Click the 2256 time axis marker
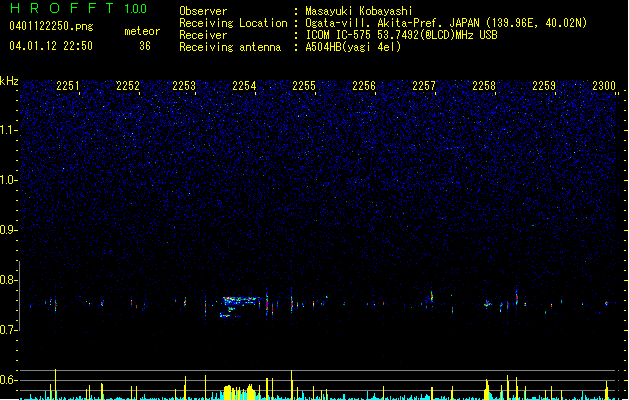The height and width of the screenshot is (400, 629). (364, 86)
